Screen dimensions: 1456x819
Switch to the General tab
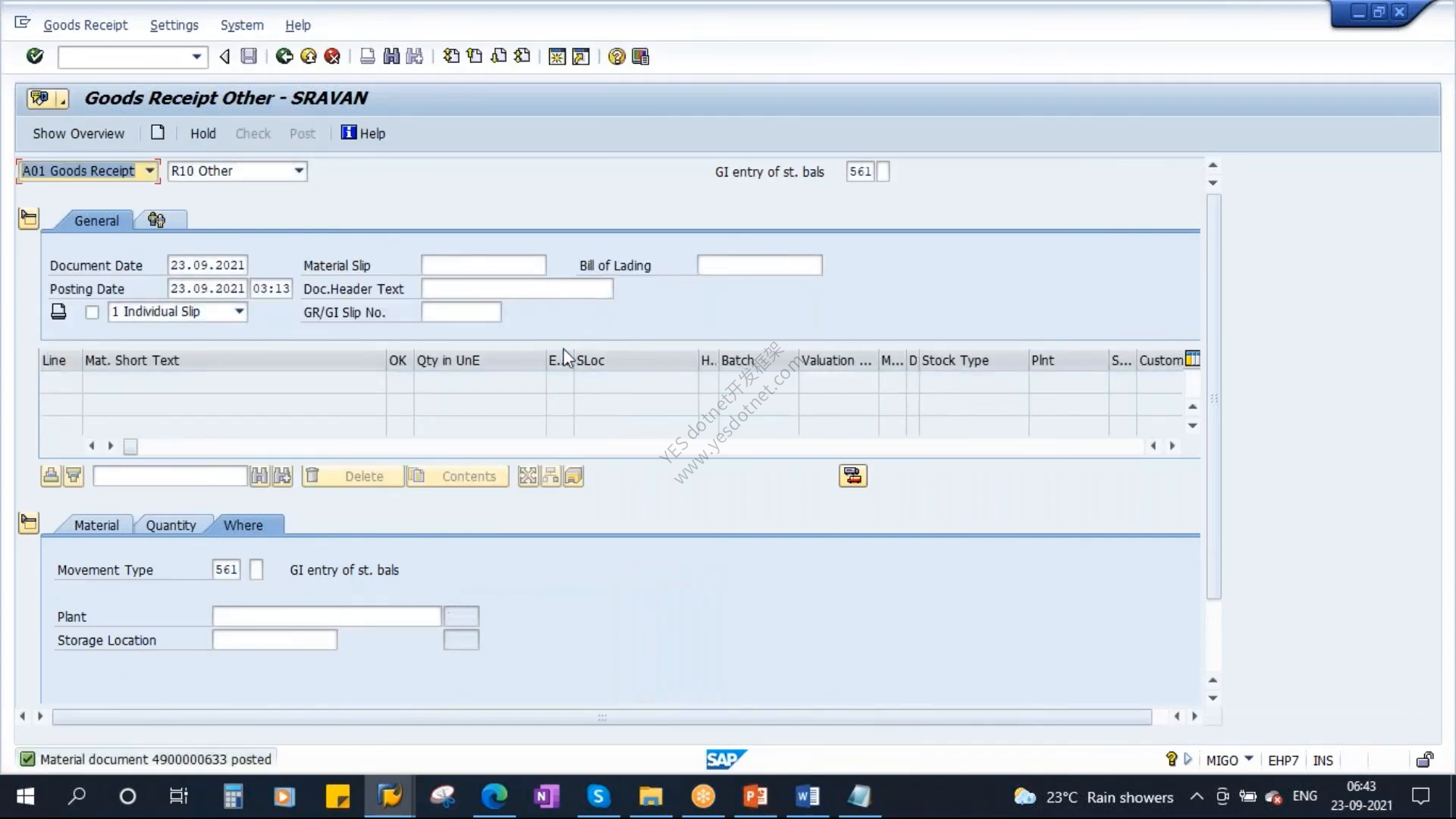96,221
